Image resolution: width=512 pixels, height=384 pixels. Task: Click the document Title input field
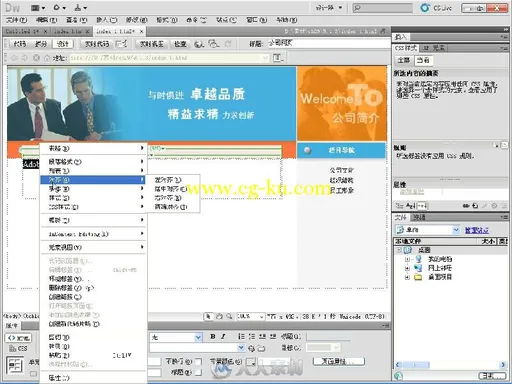[x=328, y=43]
